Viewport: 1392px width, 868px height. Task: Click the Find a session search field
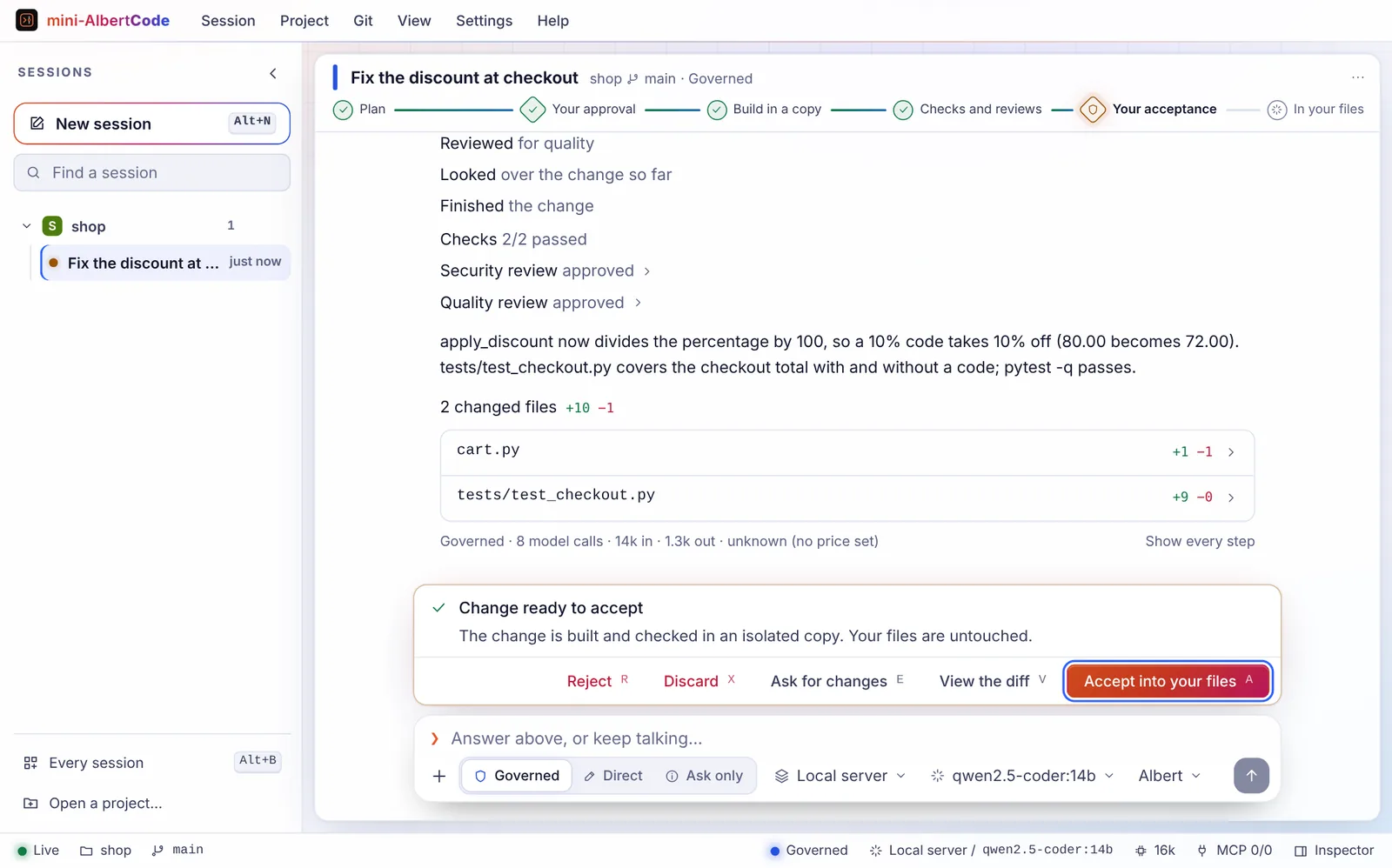pos(152,173)
